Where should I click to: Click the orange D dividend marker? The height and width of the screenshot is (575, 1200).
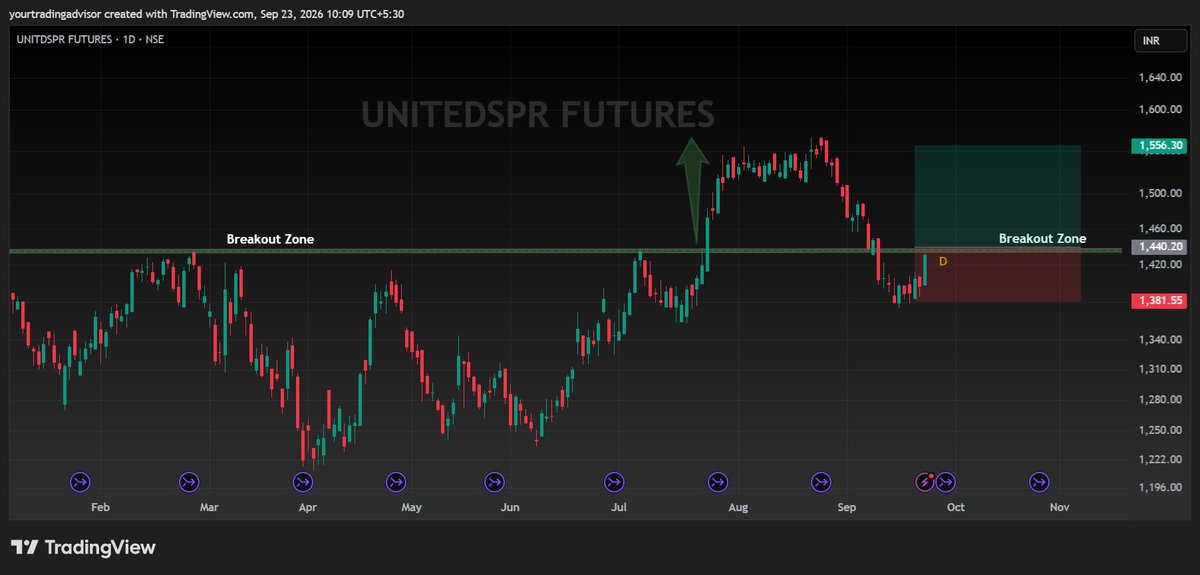pyautogui.click(x=942, y=261)
